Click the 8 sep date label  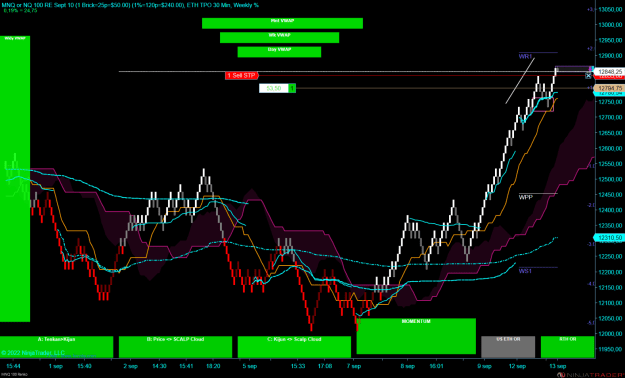(407, 366)
